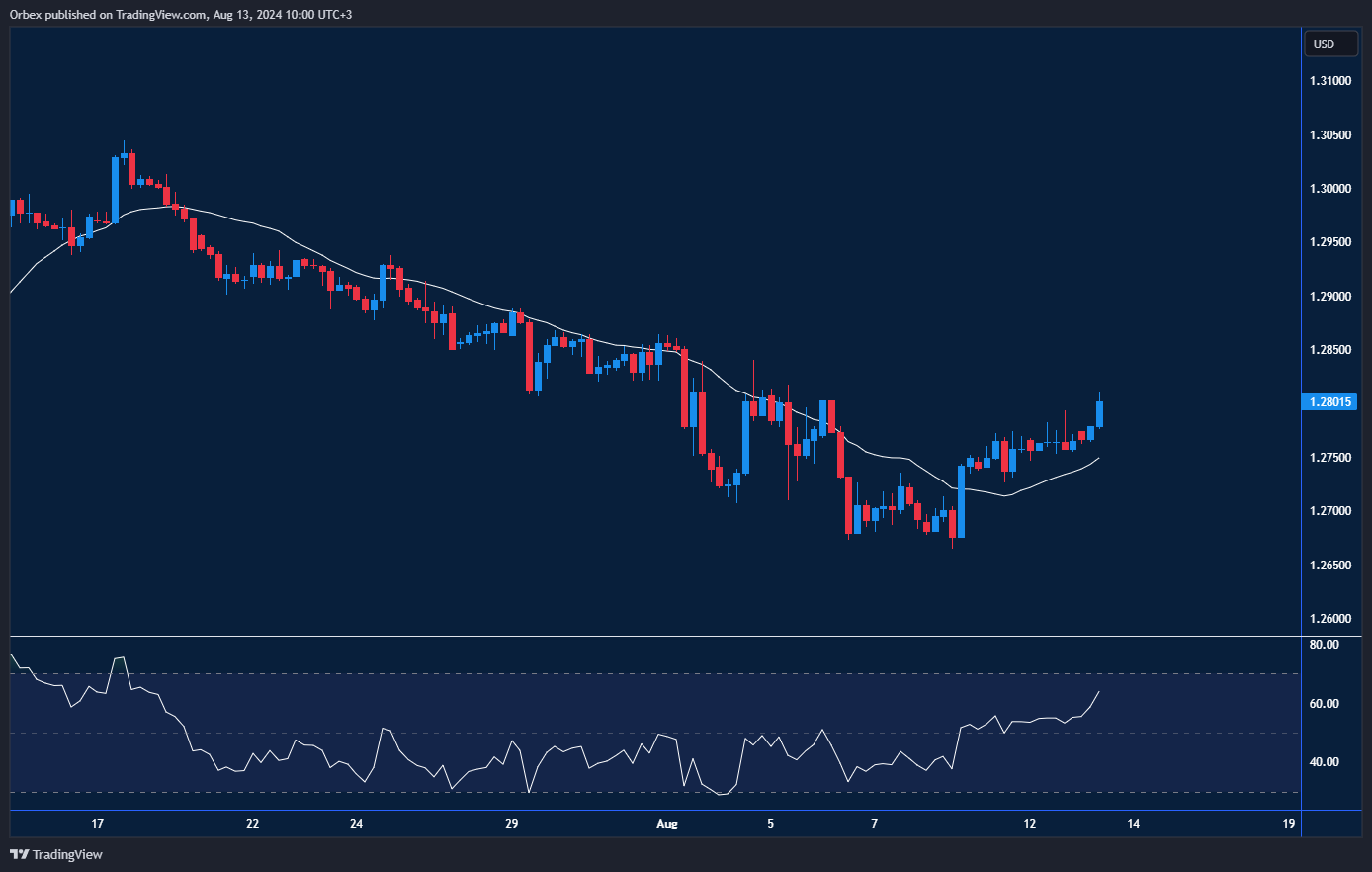Click the date label 12 on time axis
The height and width of the screenshot is (872, 1372).
coord(1030,824)
